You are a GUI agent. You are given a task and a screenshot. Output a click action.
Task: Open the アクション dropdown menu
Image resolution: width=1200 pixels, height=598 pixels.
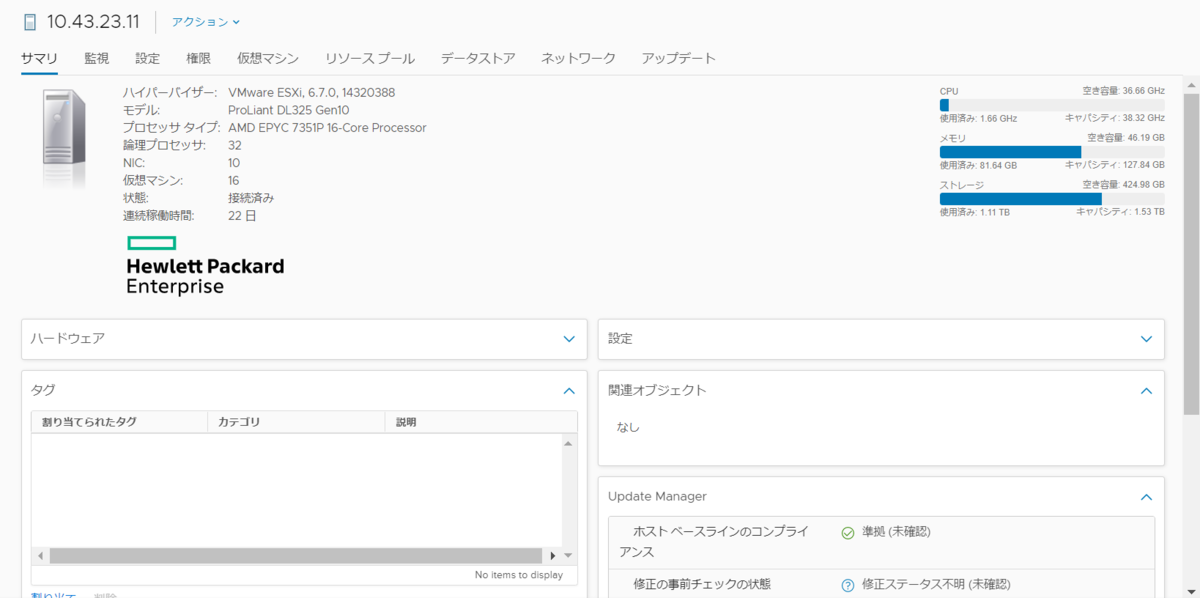click(206, 22)
